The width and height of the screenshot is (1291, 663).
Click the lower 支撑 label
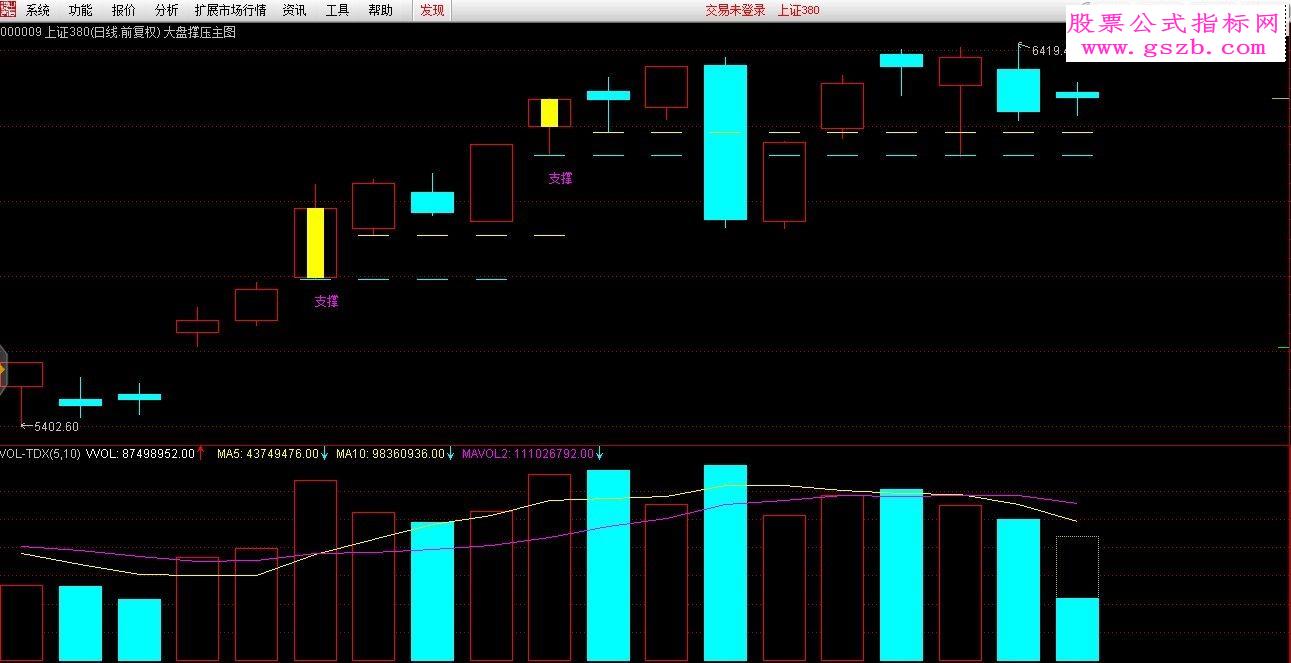326,300
